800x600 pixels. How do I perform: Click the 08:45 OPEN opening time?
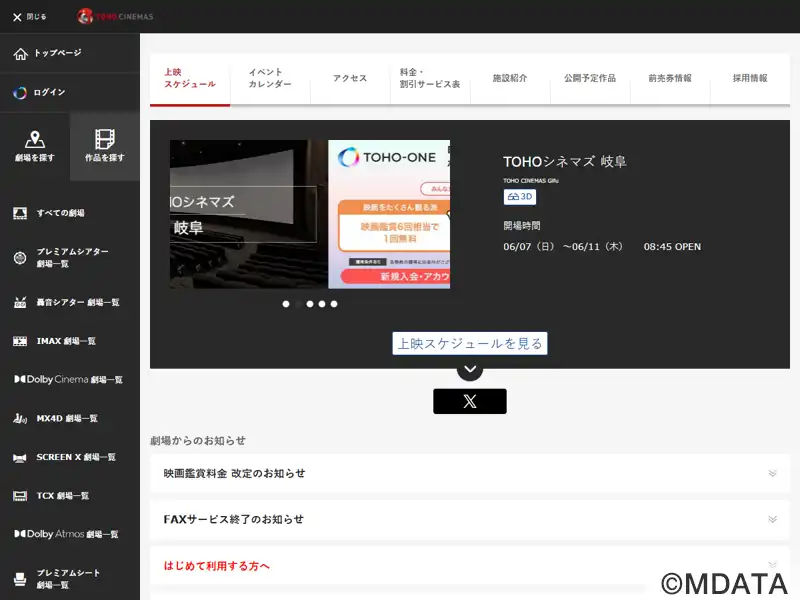(672, 247)
